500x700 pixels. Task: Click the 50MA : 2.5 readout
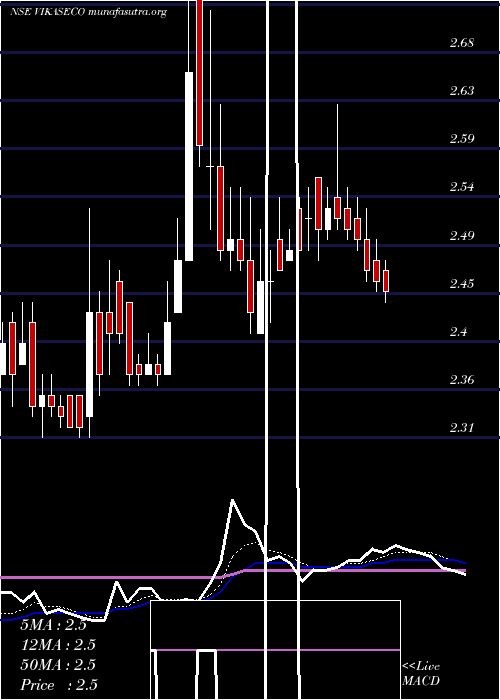[58, 664]
